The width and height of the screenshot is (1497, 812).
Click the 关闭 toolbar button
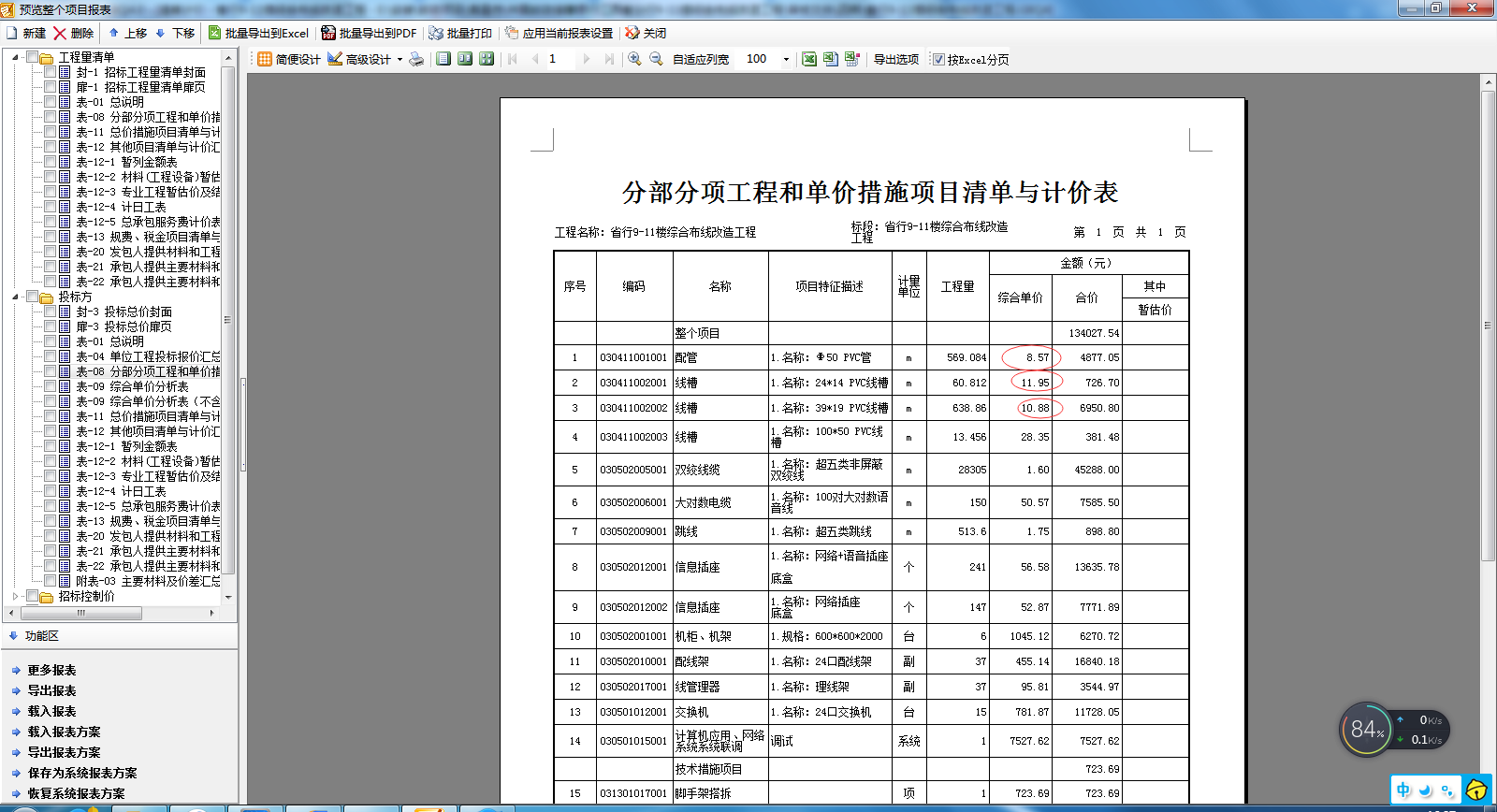[x=646, y=33]
